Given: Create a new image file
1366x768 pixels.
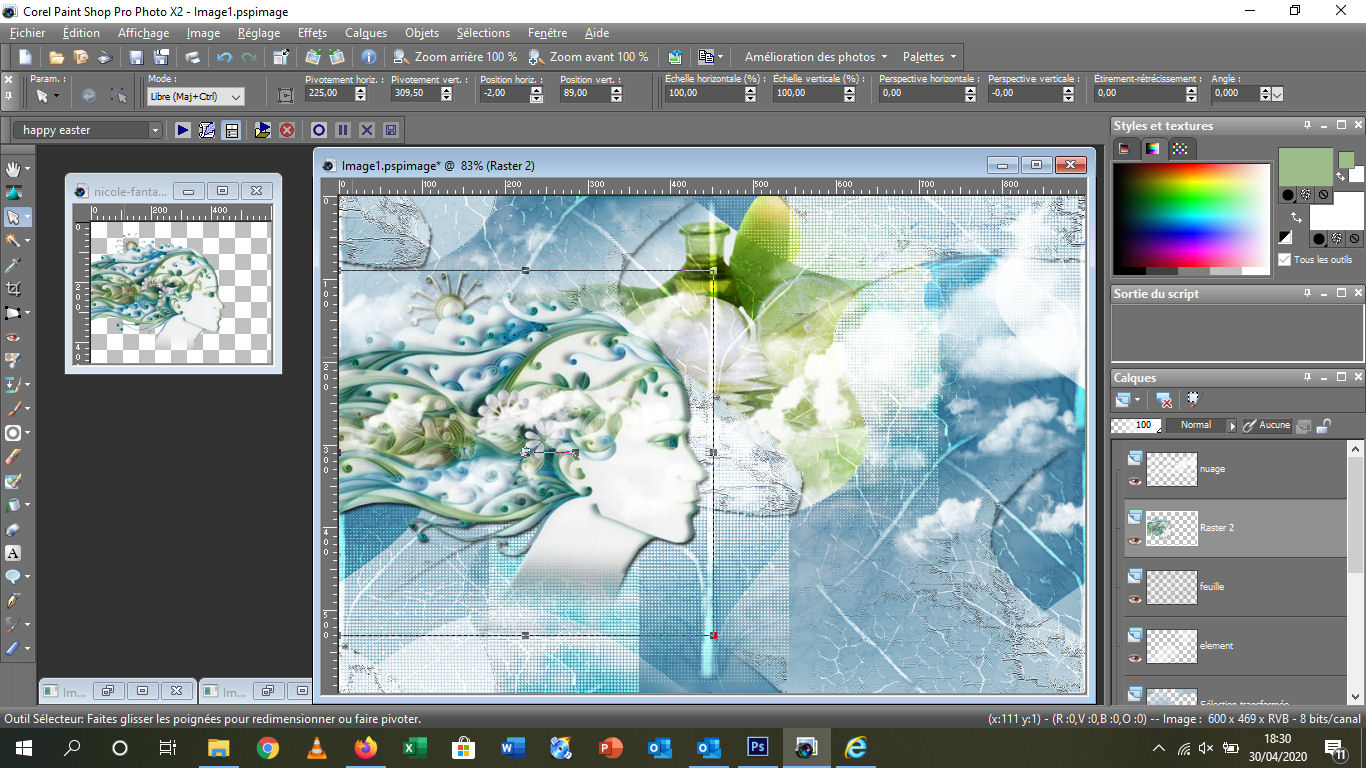Looking at the screenshot, I should point(25,57).
